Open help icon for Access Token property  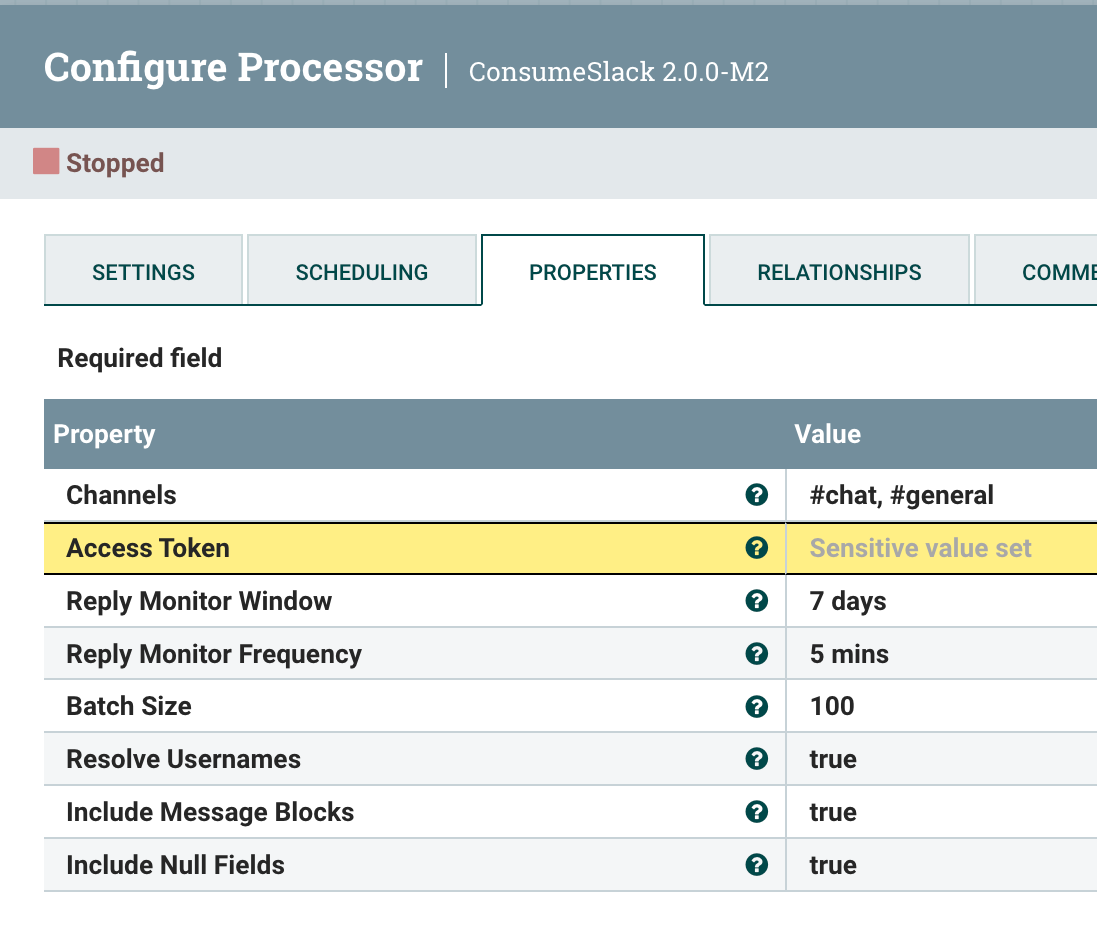click(x=756, y=548)
